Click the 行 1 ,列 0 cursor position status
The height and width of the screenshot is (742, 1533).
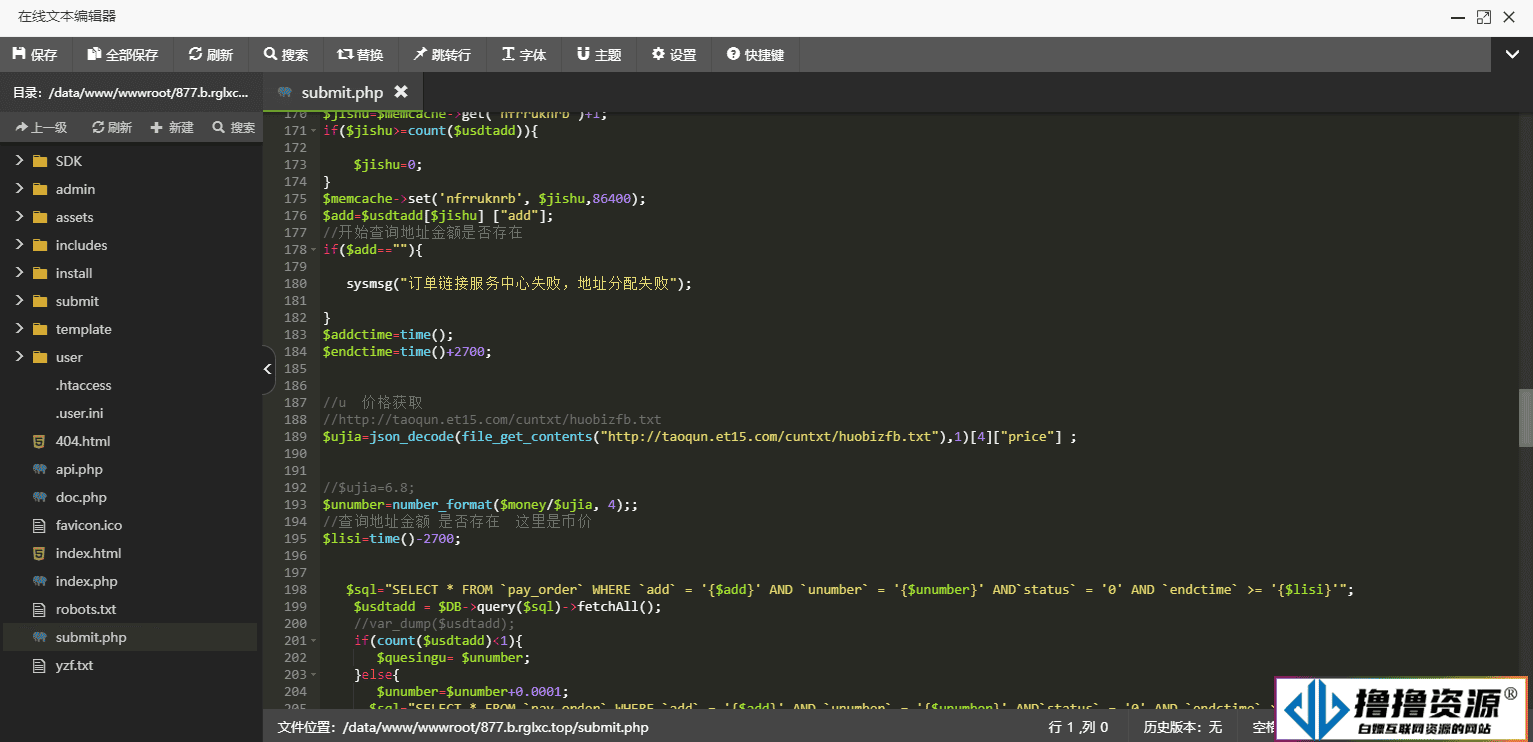[x=1078, y=727]
